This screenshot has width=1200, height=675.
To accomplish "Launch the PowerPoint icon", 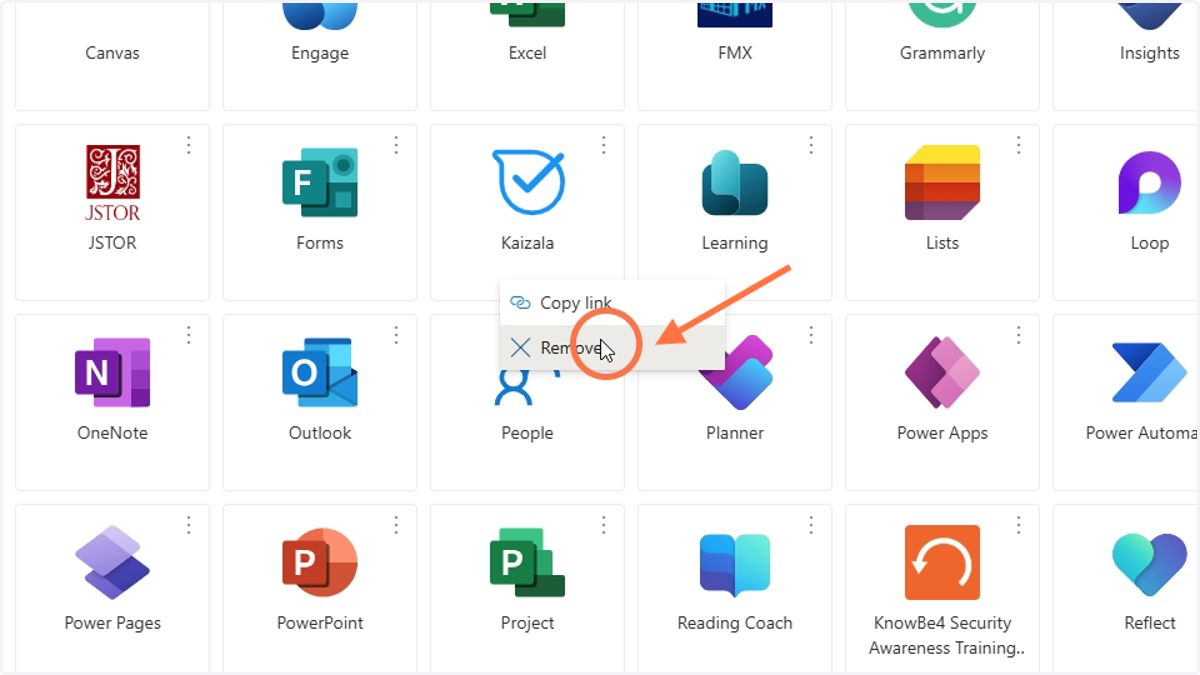I will click(x=320, y=563).
